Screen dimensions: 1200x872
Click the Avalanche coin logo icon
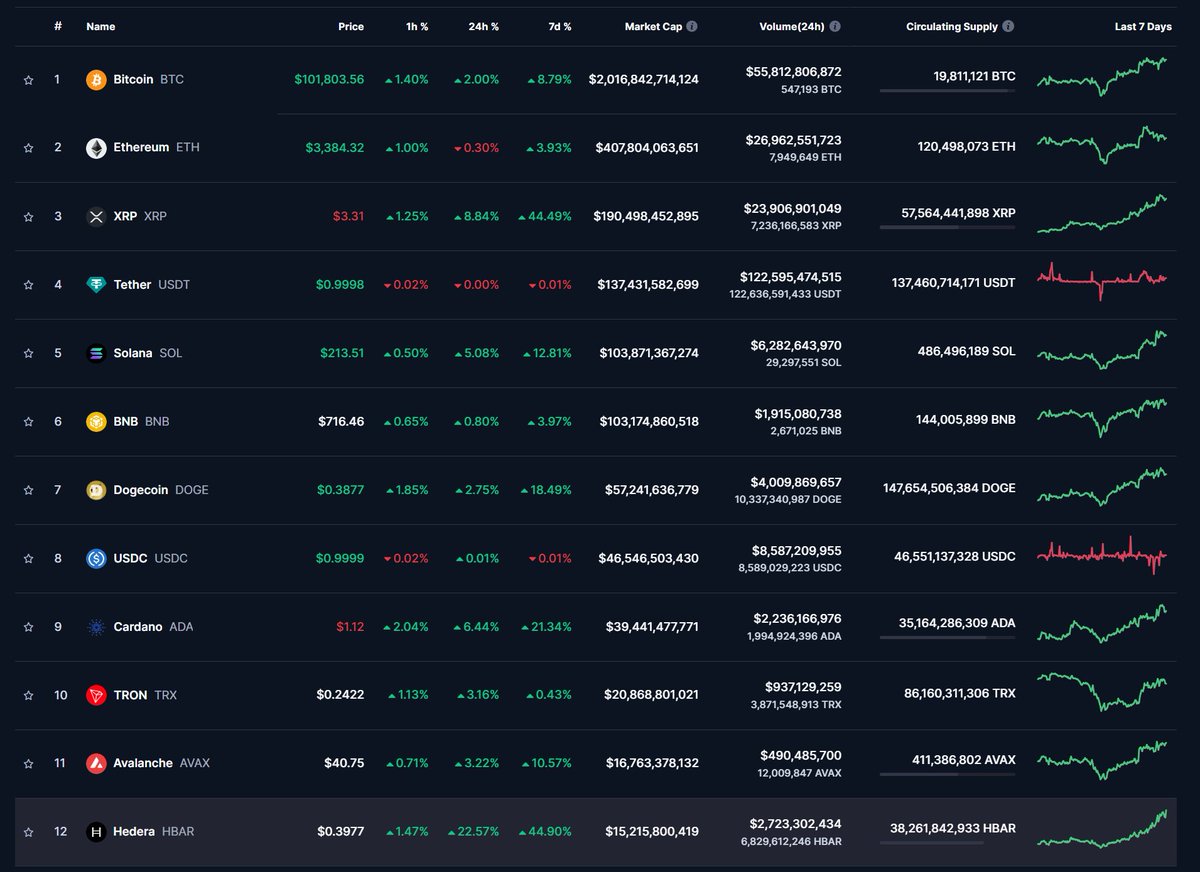96,763
